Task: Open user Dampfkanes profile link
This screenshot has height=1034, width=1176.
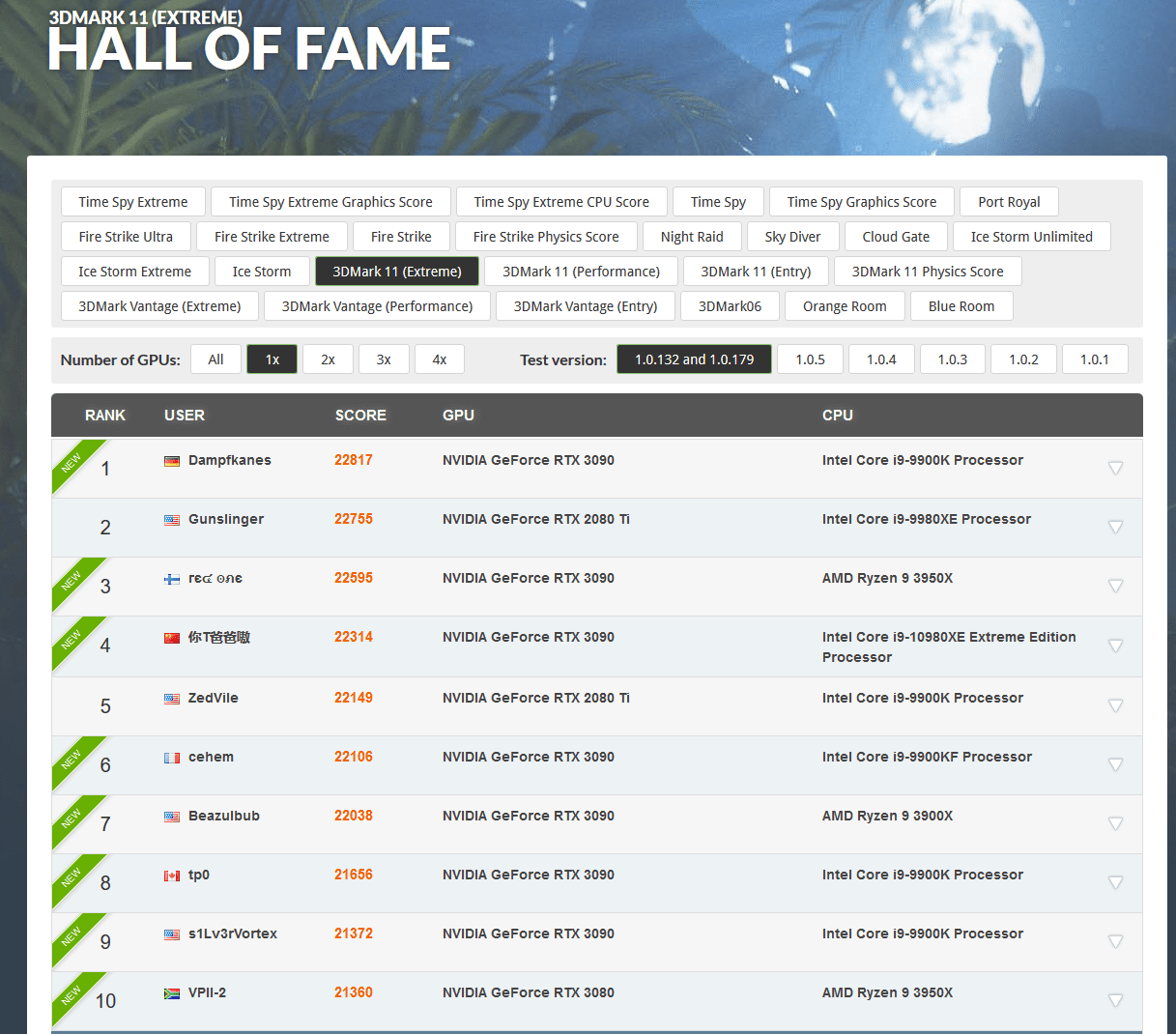Action: pos(230,460)
